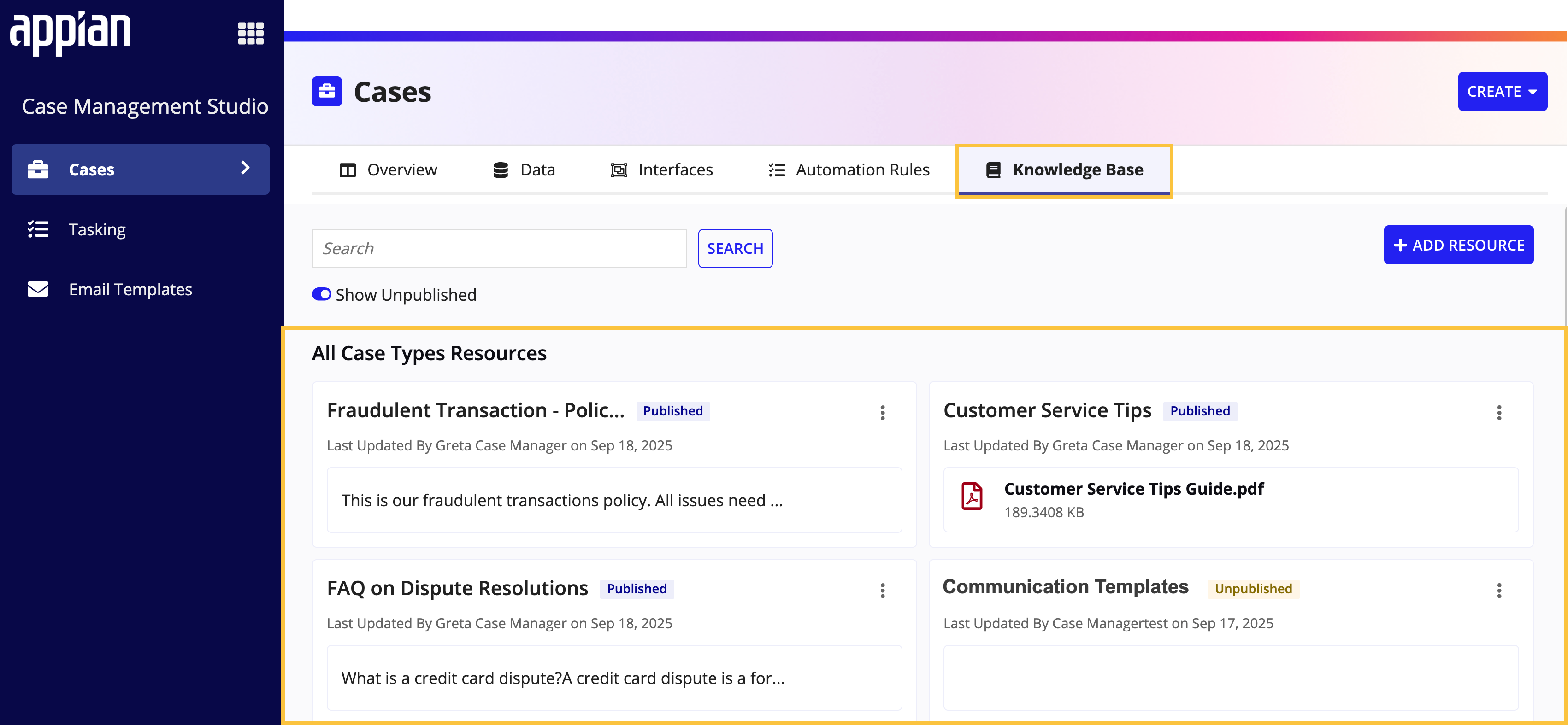This screenshot has width=1568, height=725.
Task: Click 'Last Updated By Case Managertest on Sep 17, 2025'
Action: coord(1108,623)
